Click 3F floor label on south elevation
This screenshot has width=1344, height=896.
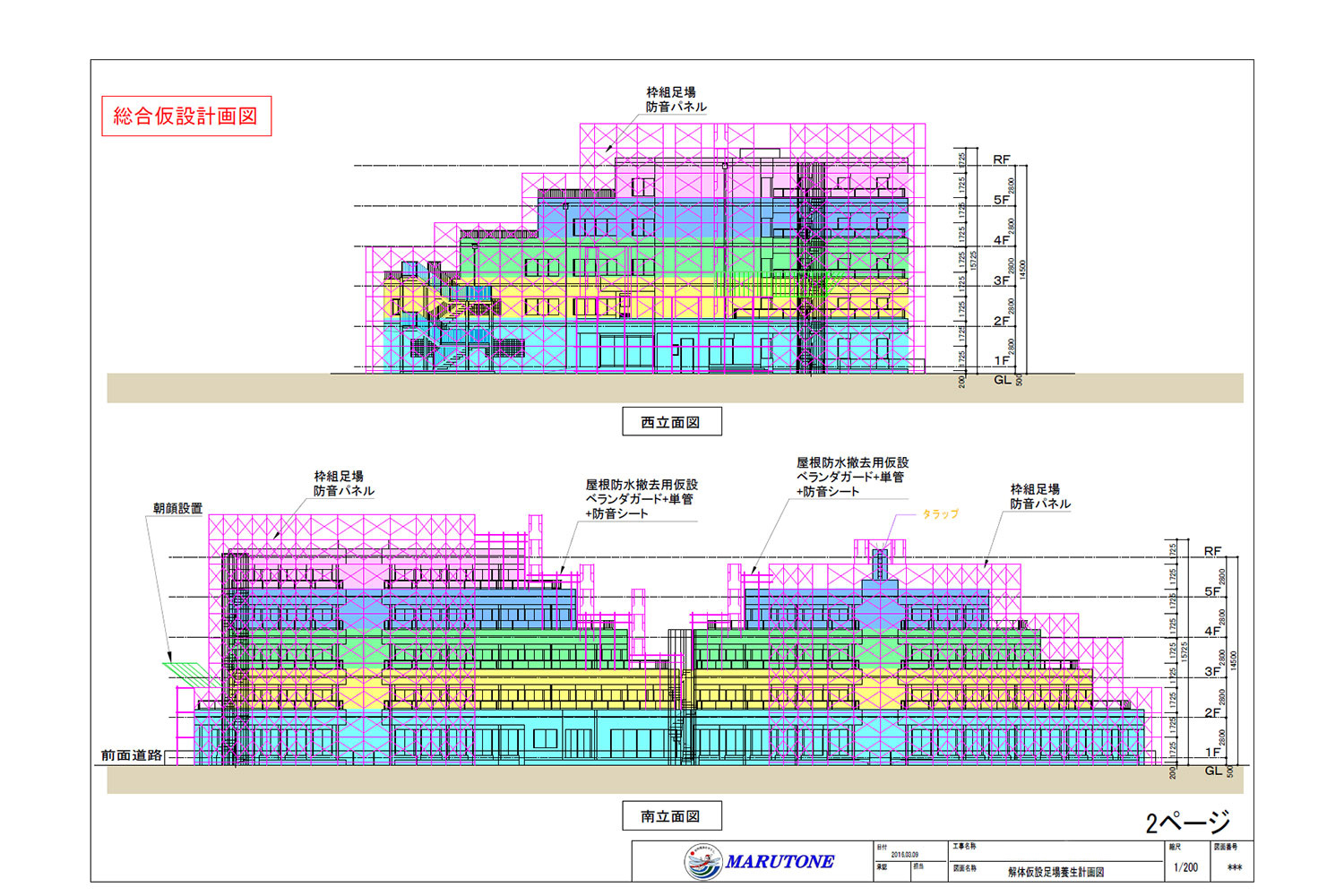(x=1212, y=671)
